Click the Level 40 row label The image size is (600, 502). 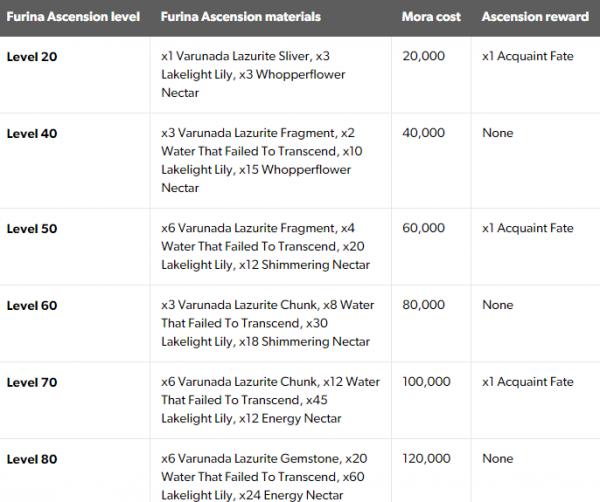click(32, 133)
